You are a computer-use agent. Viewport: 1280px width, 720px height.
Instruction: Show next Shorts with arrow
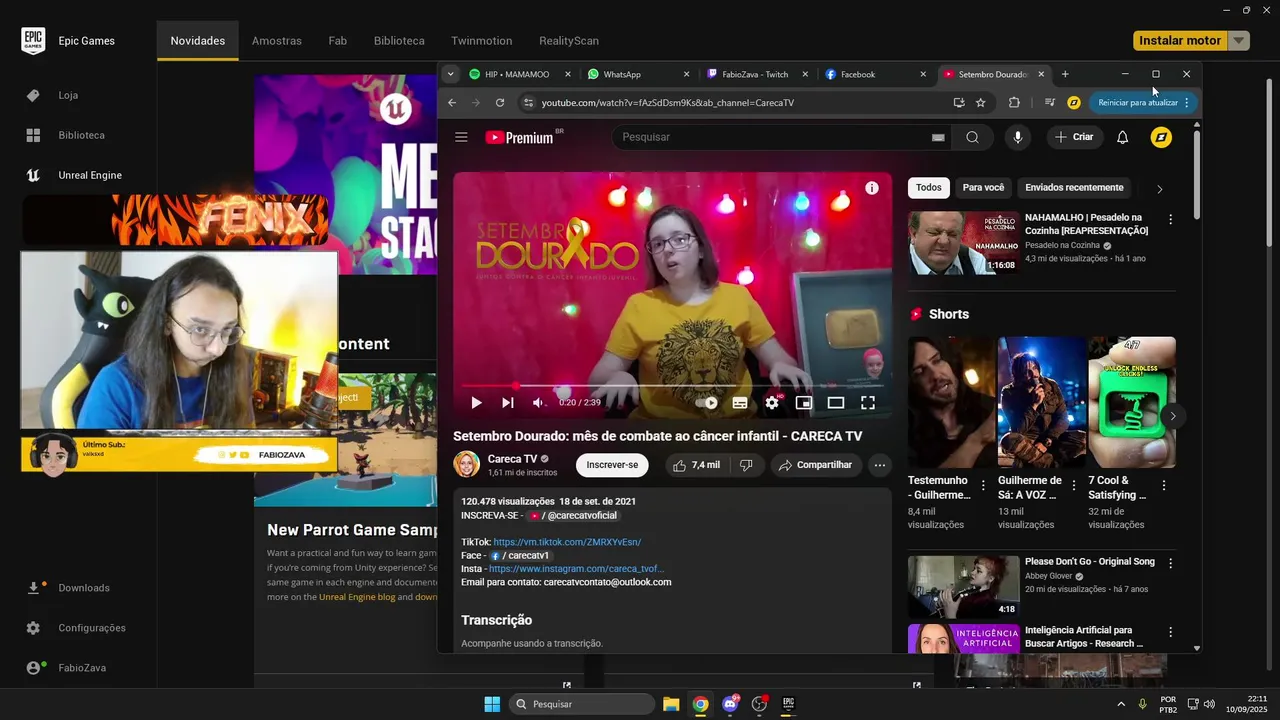click(1172, 416)
